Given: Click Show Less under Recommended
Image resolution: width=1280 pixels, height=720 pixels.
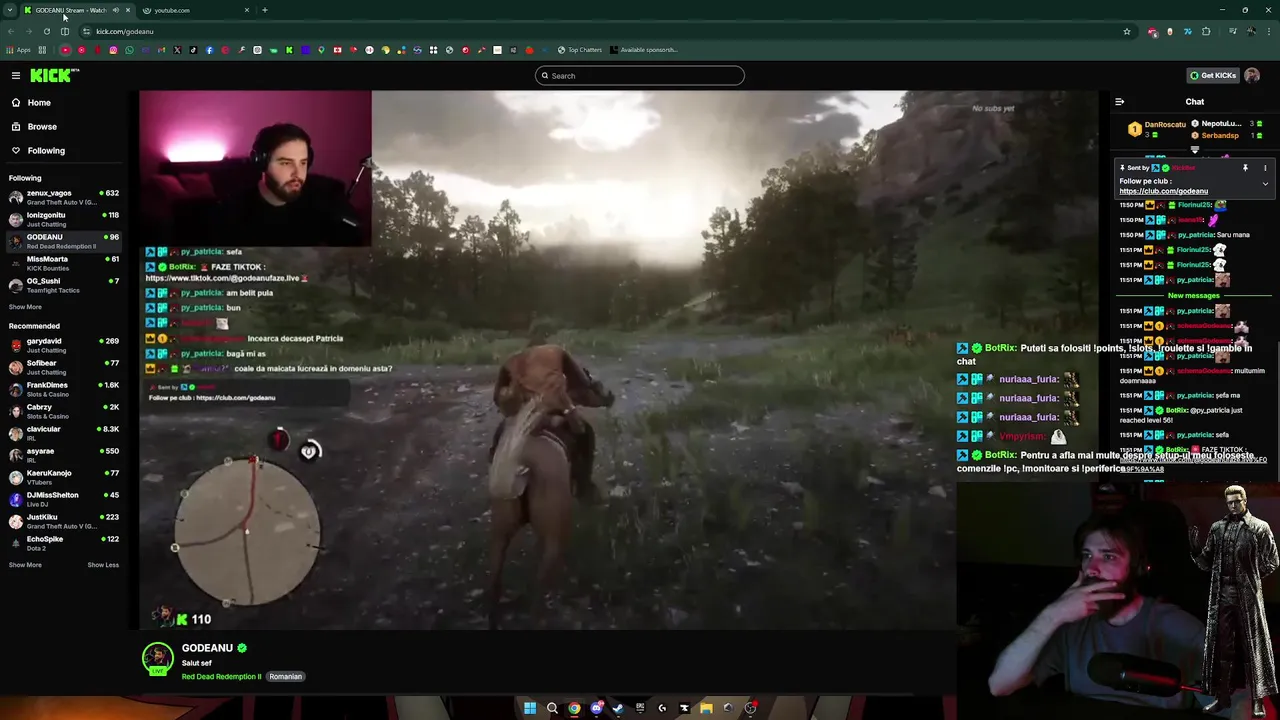Looking at the screenshot, I should click(103, 565).
